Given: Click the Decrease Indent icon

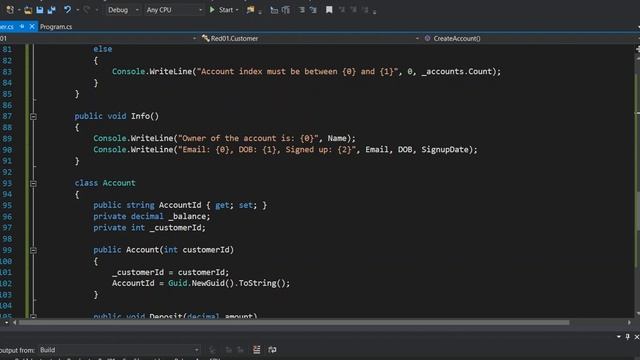Looking at the screenshot, I should 302,10.
